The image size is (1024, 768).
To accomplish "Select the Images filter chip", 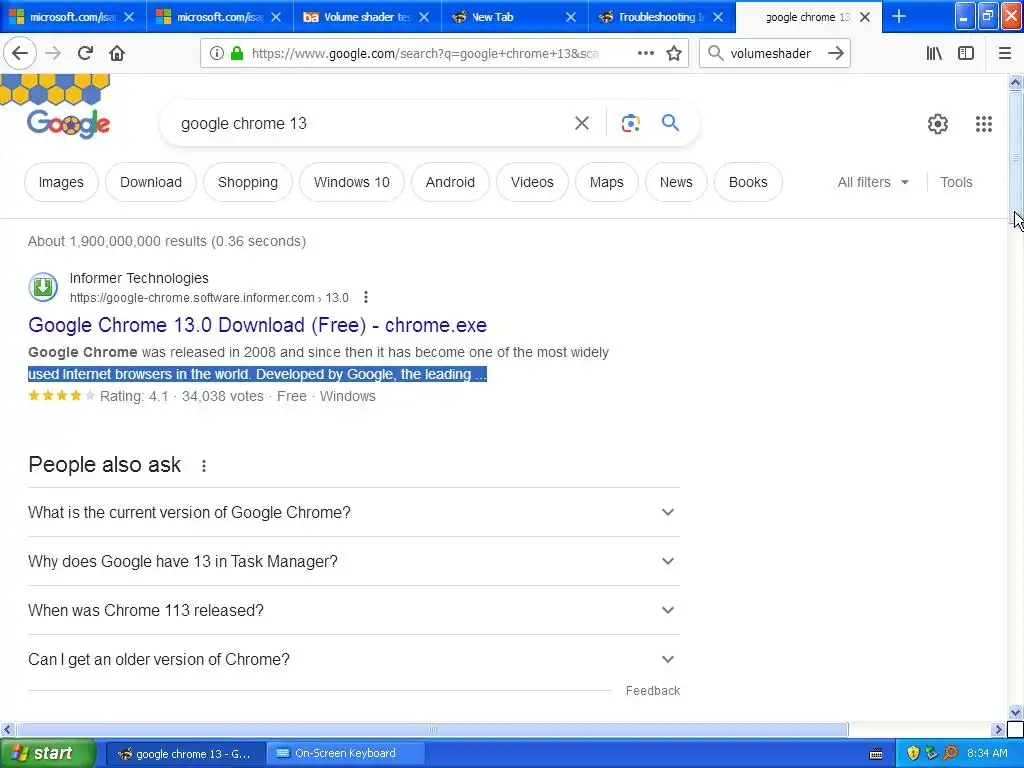I will [x=61, y=182].
